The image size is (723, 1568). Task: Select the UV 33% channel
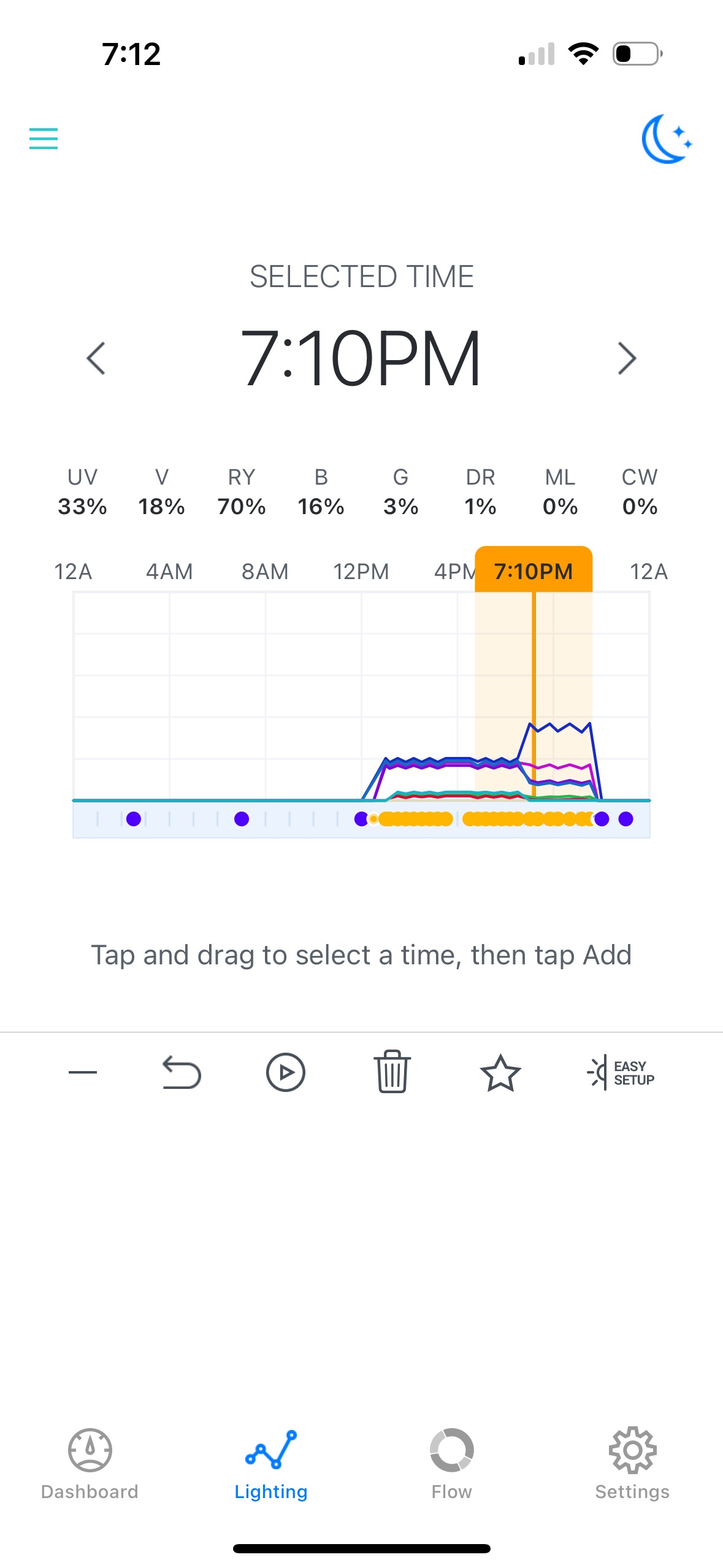[82, 492]
